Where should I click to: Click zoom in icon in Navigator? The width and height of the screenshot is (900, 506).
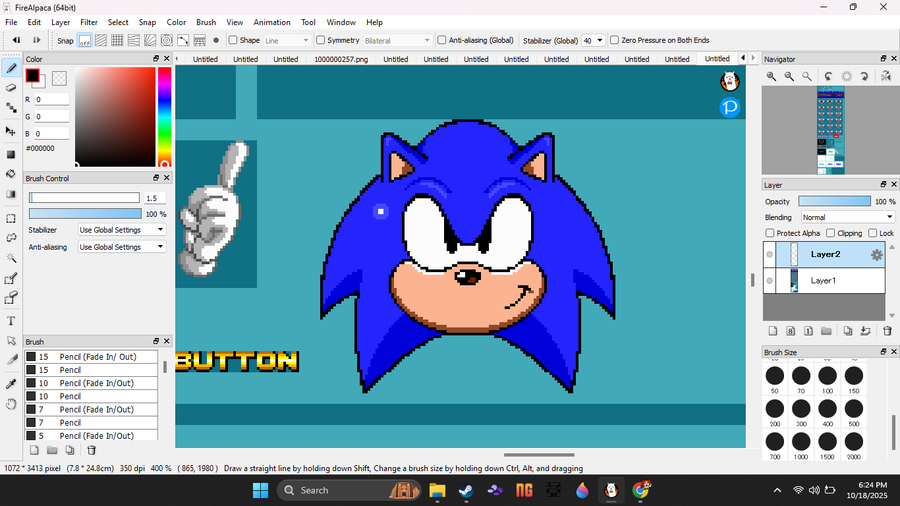point(771,76)
